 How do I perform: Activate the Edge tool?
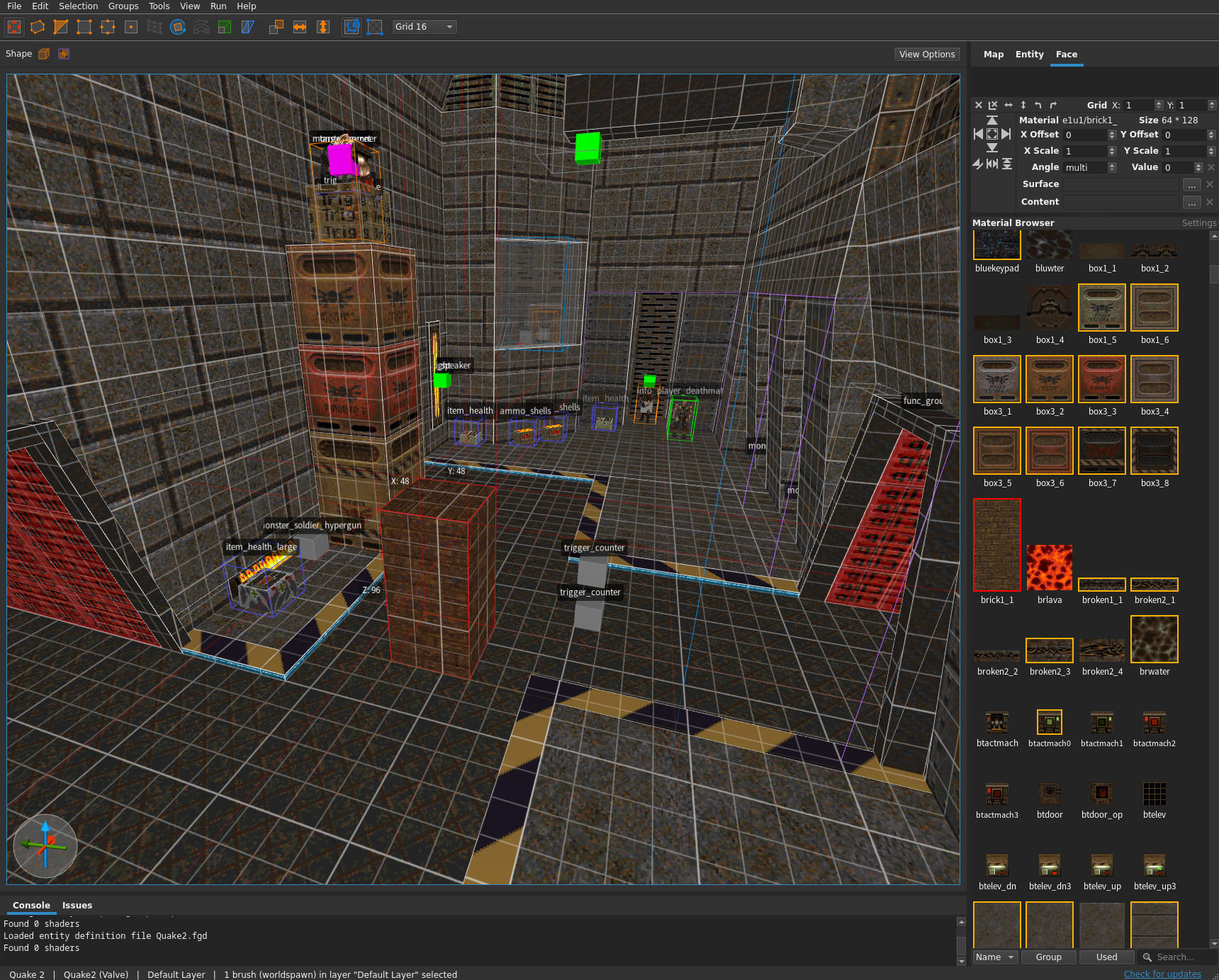tap(108, 27)
